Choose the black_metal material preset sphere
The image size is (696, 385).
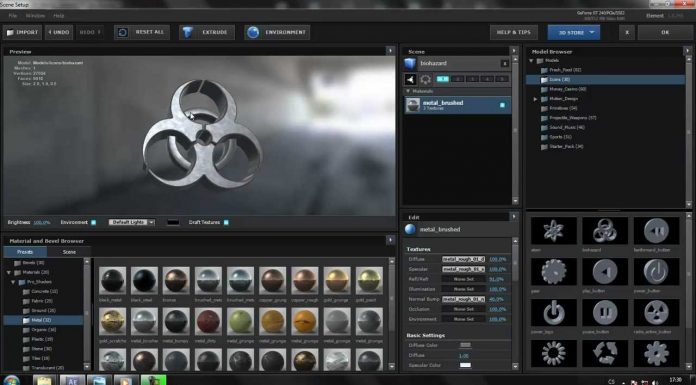(x=112, y=280)
